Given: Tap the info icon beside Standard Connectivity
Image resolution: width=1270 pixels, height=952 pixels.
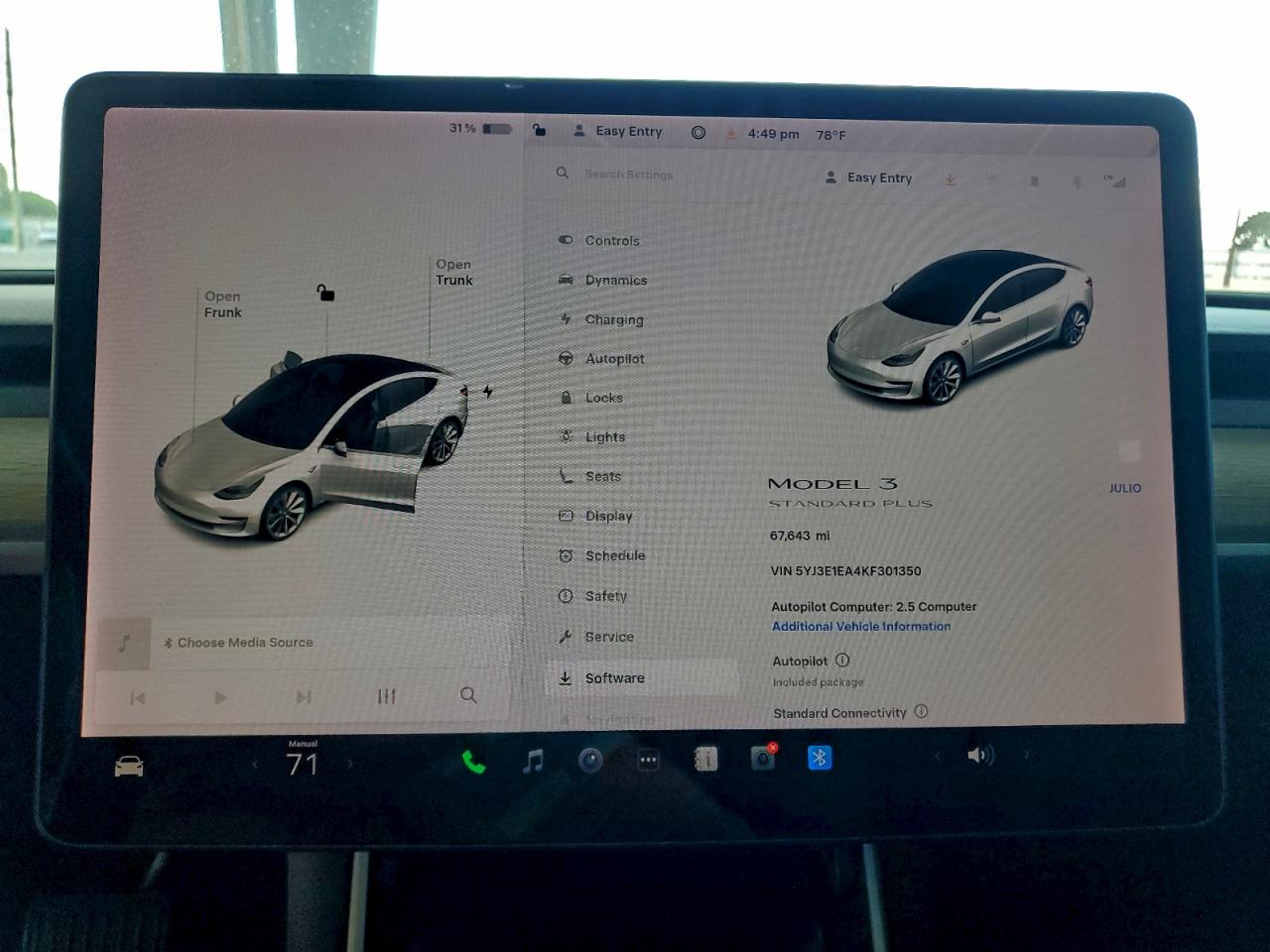Looking at the screenshot, I should pyautogui.click(x=921, y=711).
